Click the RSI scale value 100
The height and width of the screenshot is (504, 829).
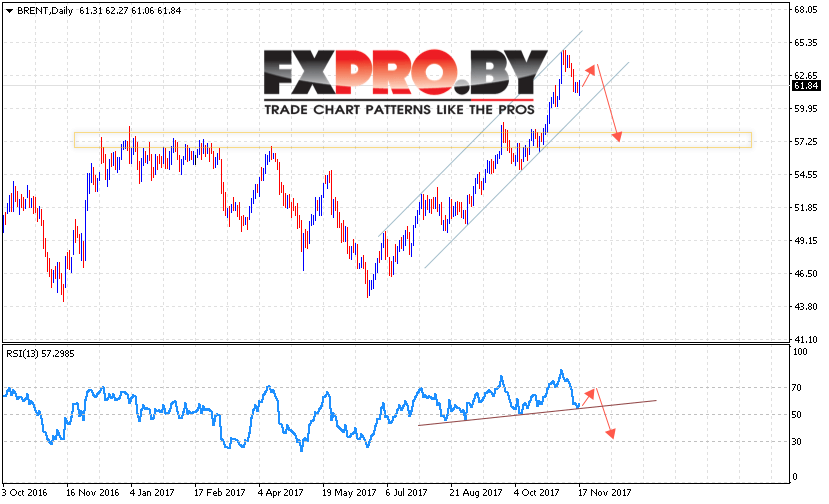[x=801, y=352]
